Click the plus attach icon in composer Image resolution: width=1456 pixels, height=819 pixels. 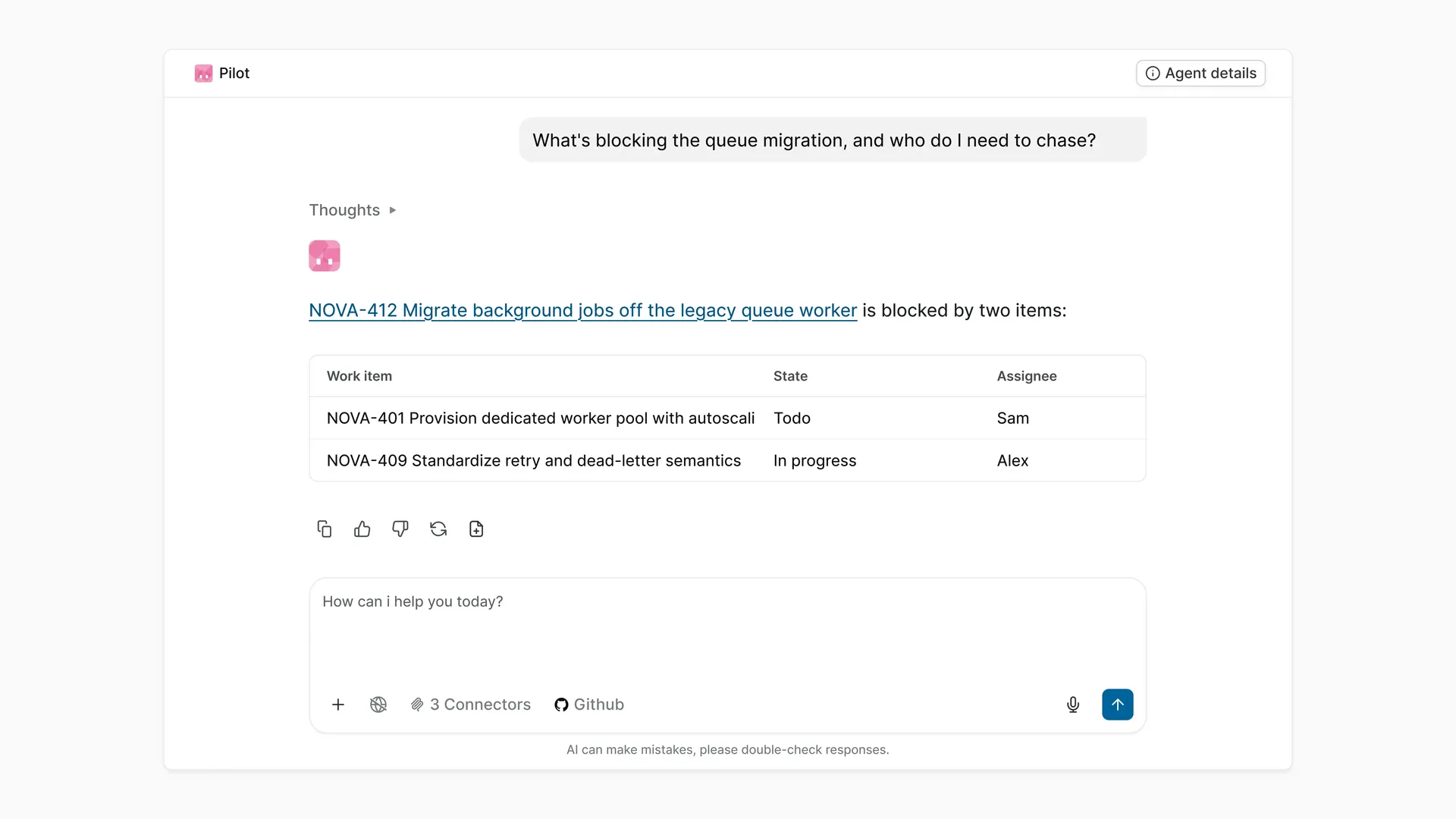(338, 704)
